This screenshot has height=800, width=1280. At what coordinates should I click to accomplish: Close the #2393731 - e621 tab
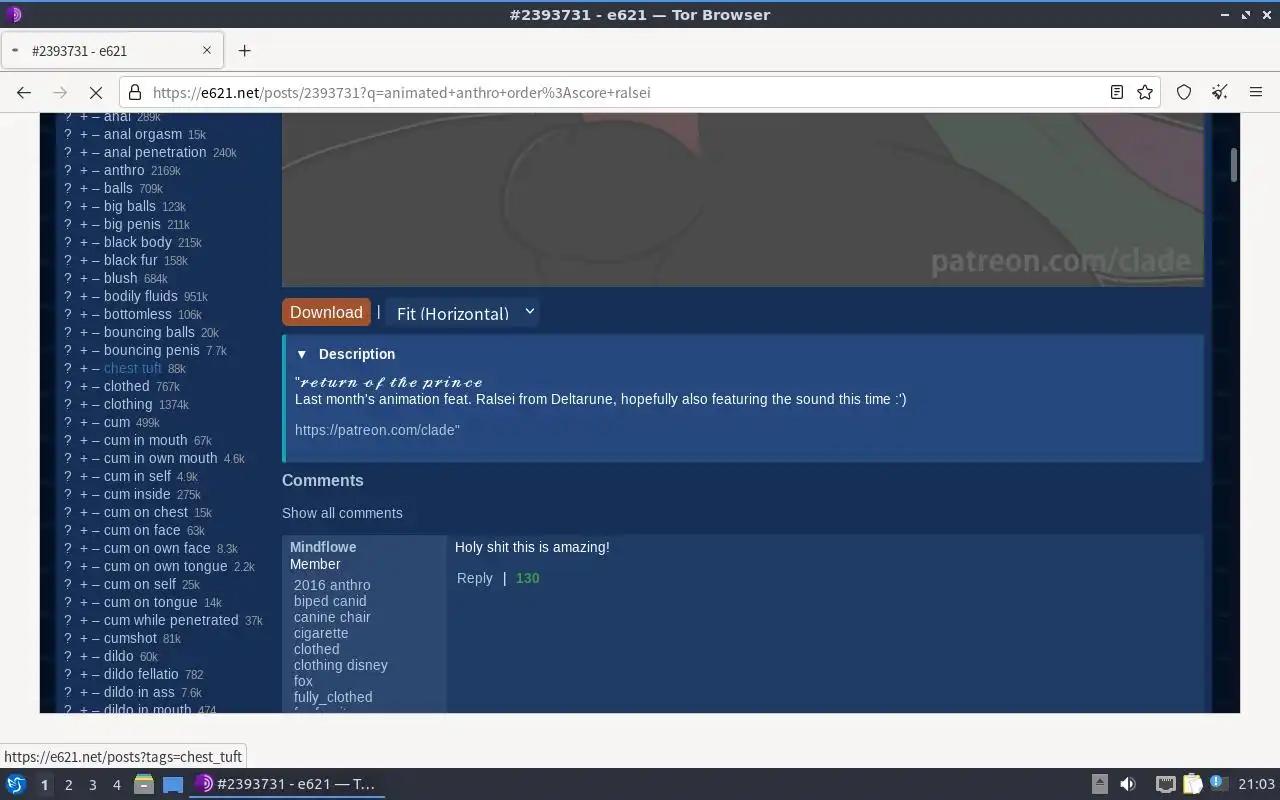[x=207, y=50]
